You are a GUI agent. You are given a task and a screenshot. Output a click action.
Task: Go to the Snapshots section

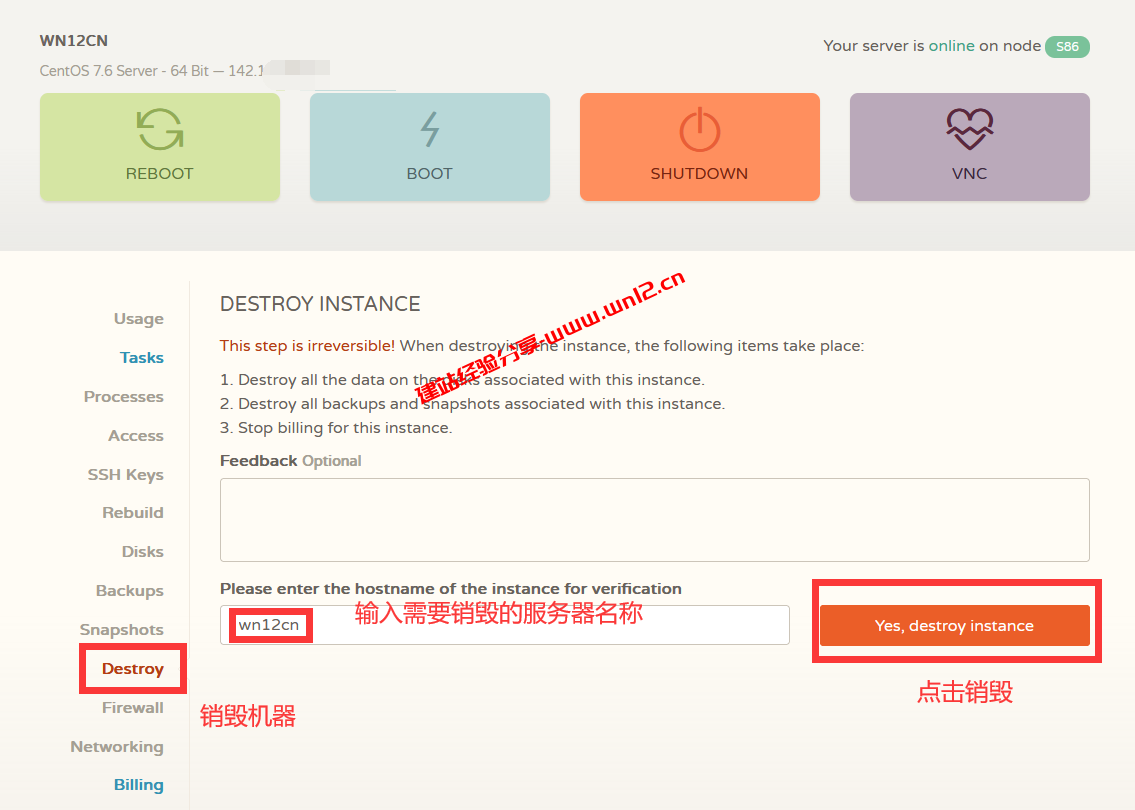[121, 629]
